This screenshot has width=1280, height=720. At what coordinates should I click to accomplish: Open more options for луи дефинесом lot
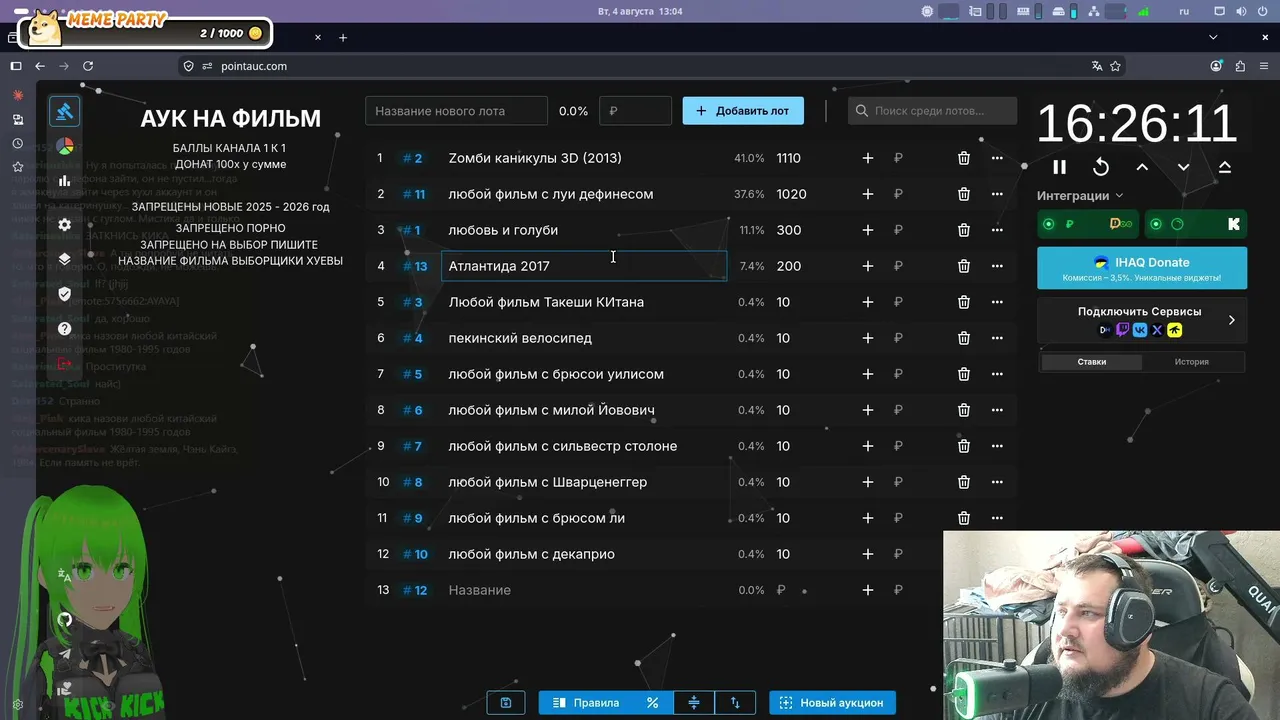pyautogui.click(x=997, y=194)
